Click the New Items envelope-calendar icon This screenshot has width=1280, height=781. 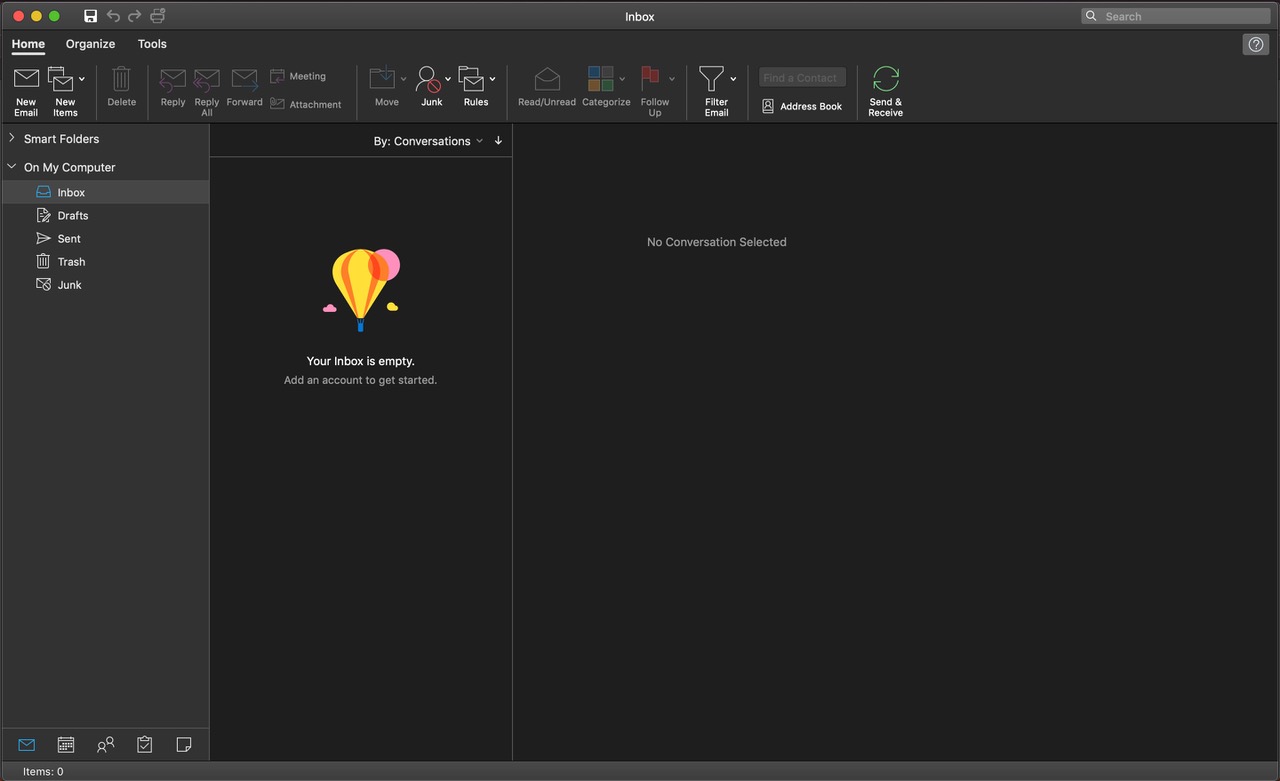[x=62, y=79]
